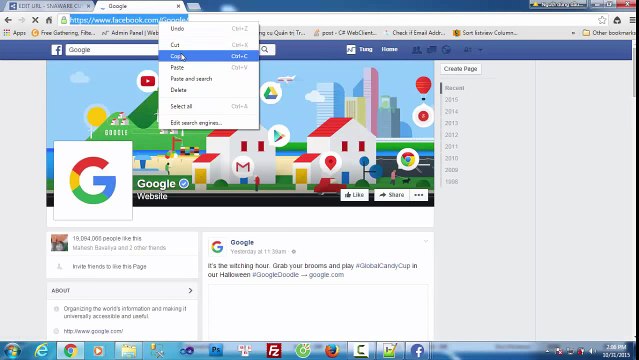The height and width of the screenshot is (360, 639).
Task: Open FileZilla from the taskbar
Action: (274, 351)
